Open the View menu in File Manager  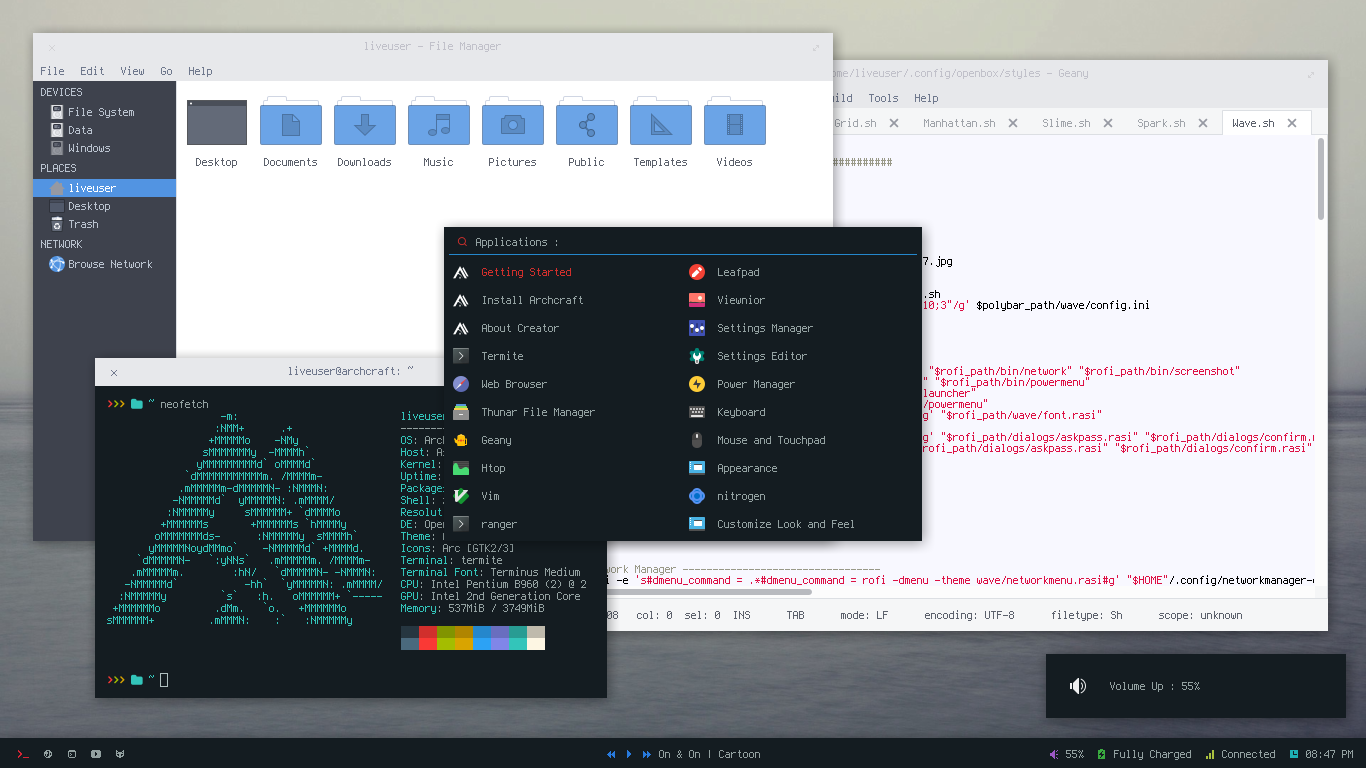click(x=132, y=71)
